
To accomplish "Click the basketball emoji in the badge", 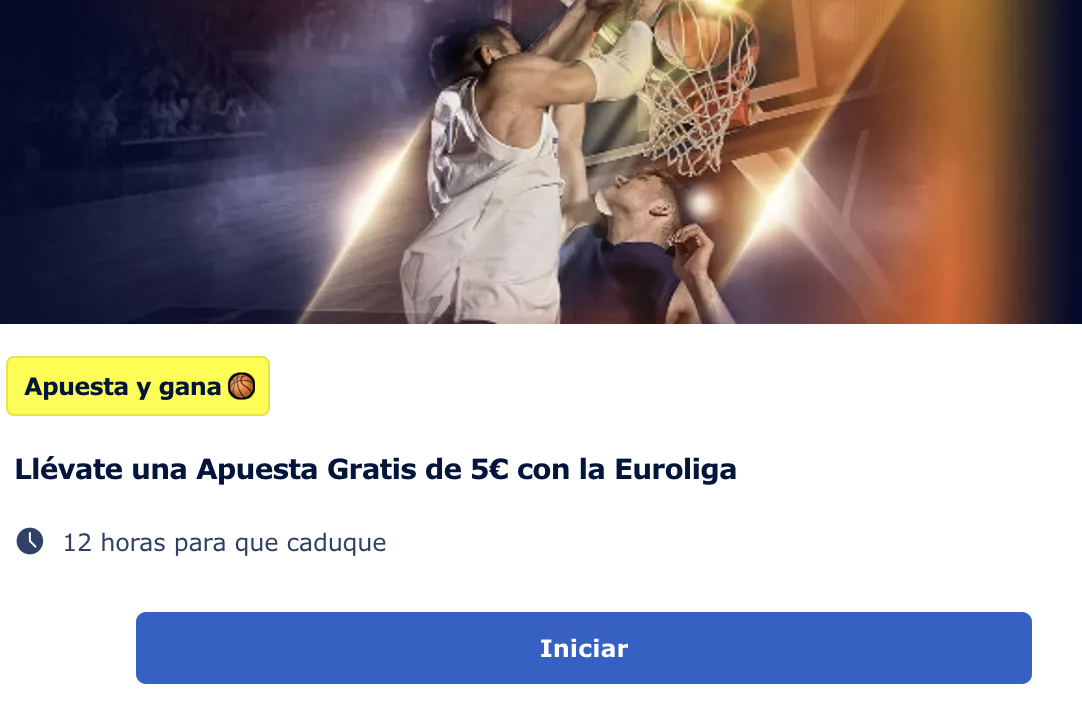I will tap(242, 386).
